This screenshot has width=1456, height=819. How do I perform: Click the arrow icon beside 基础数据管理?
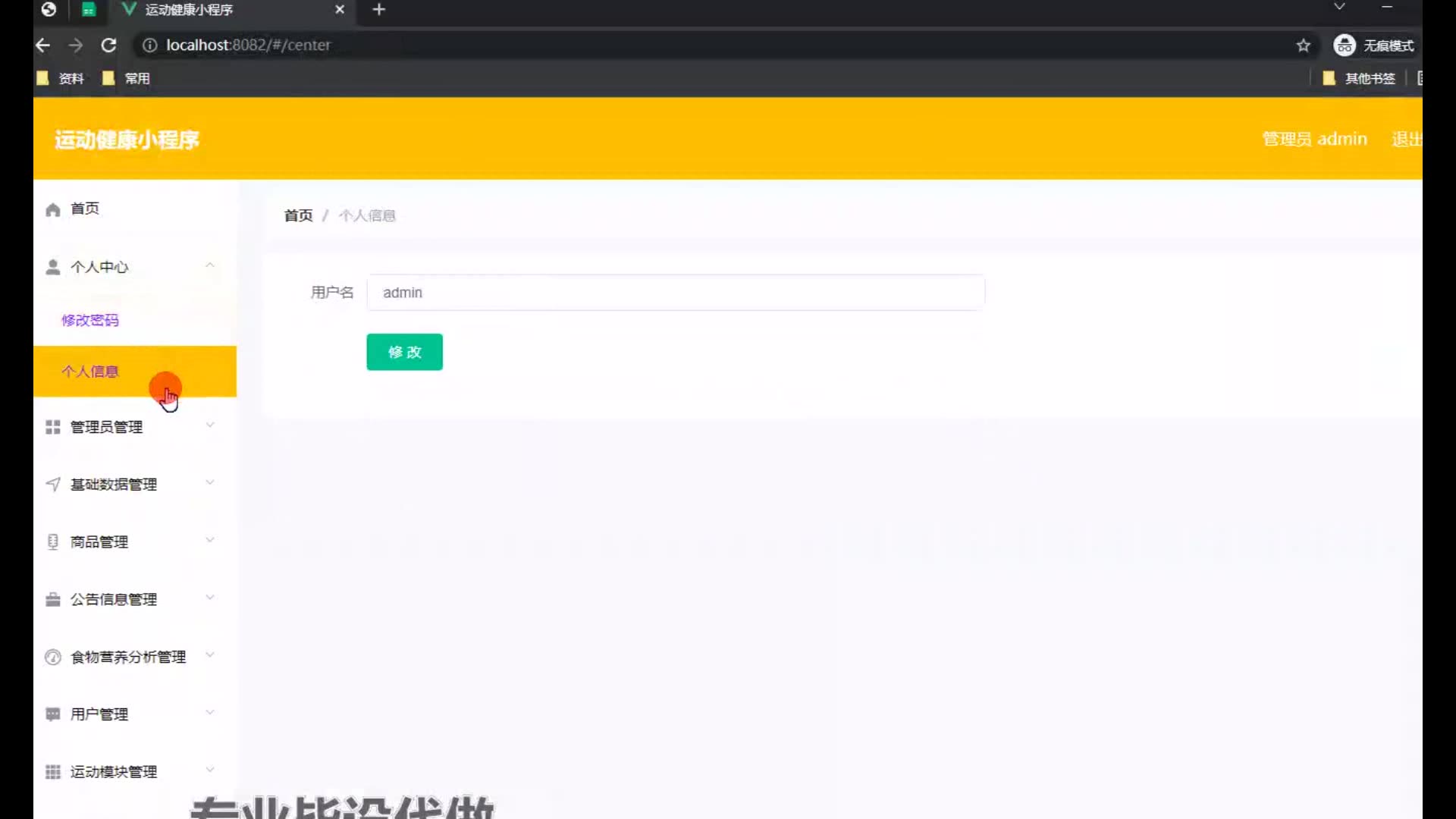[52, 485]
